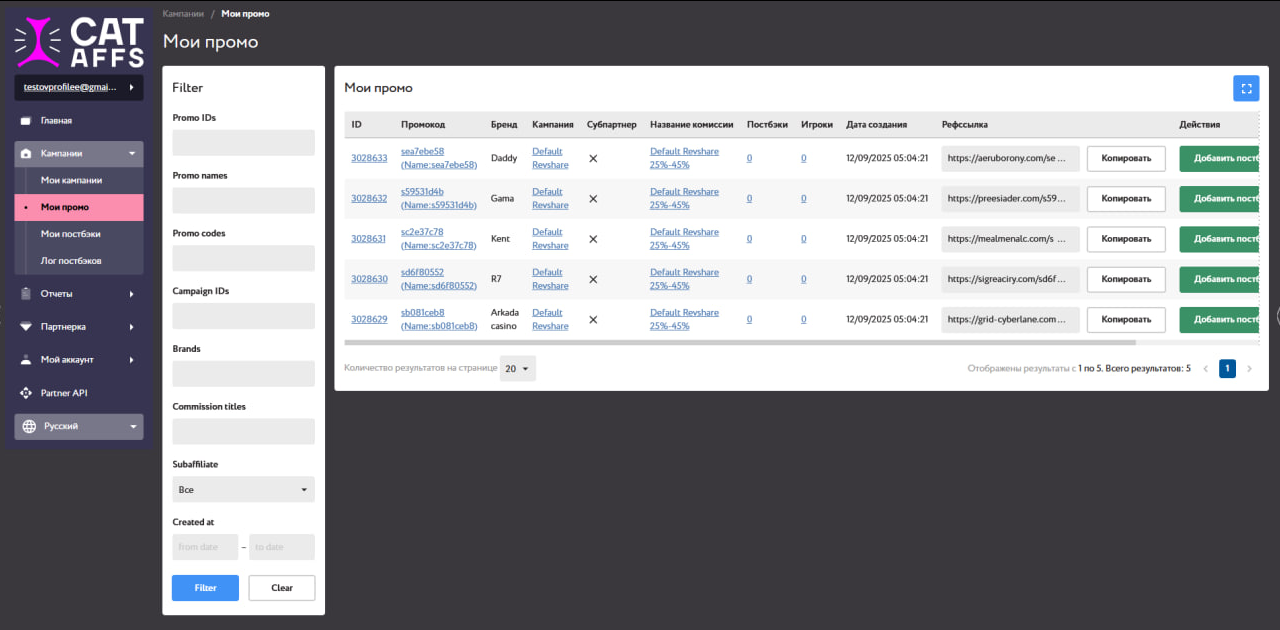Click the Мой аккаунт user icon
This screenshot has width=1280, height=630.
point(26,360)
